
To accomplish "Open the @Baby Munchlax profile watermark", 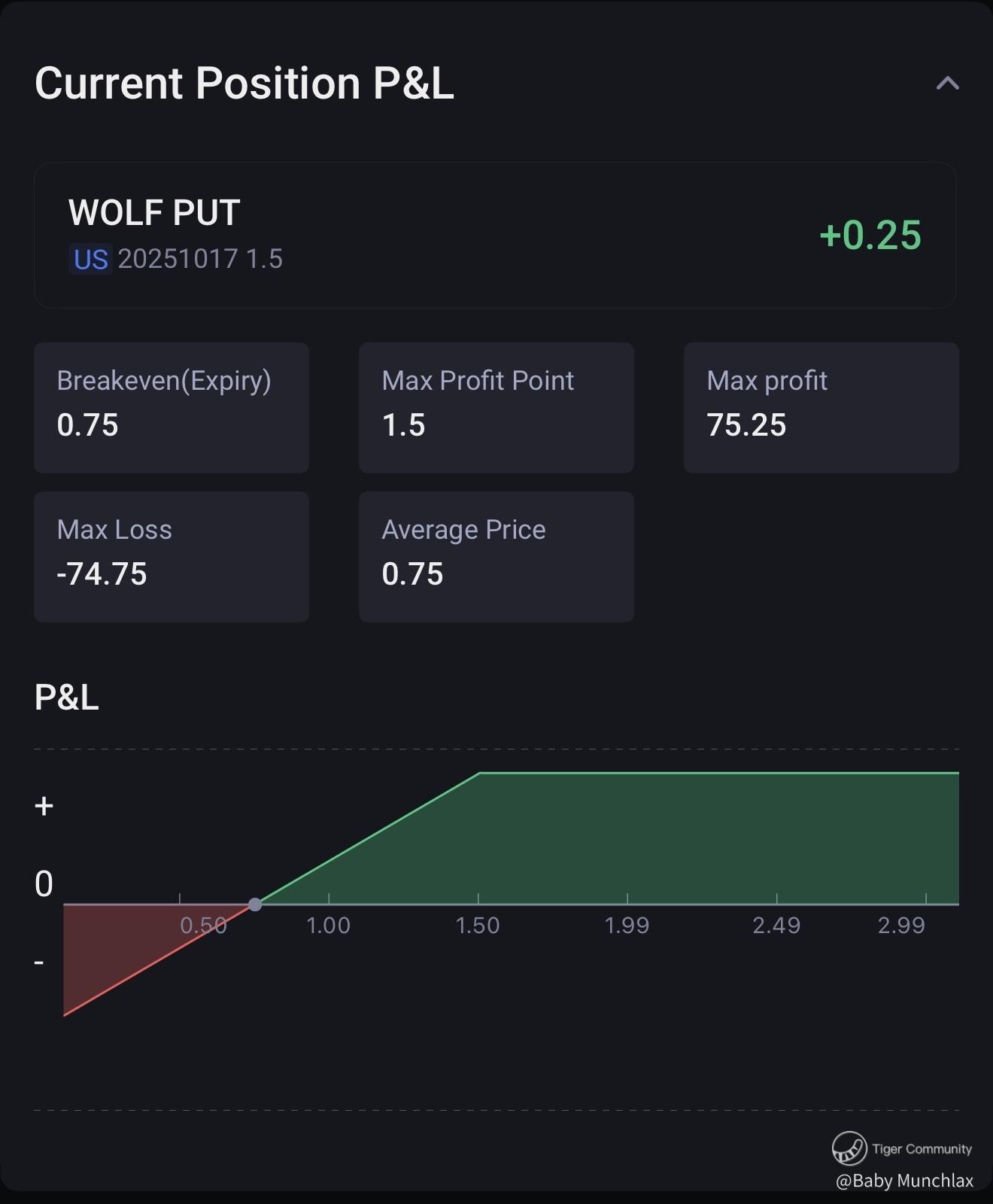I will [x=904, y=1181].
